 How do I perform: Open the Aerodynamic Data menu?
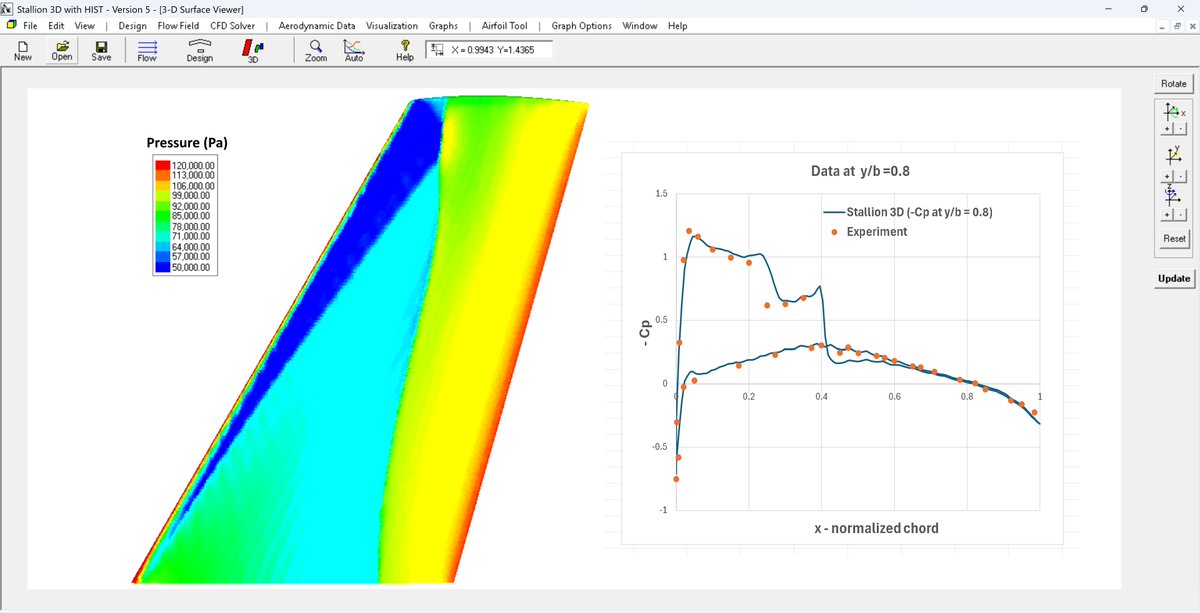[316, 25]
